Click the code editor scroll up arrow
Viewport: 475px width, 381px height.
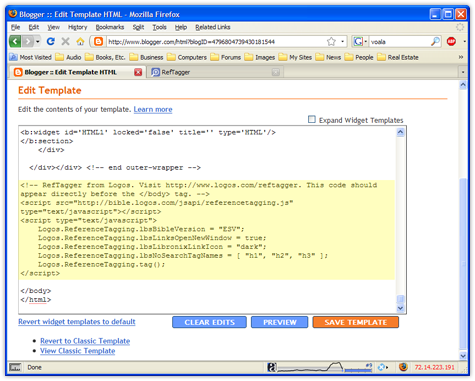pyautogui.click(x=400, y=132)
